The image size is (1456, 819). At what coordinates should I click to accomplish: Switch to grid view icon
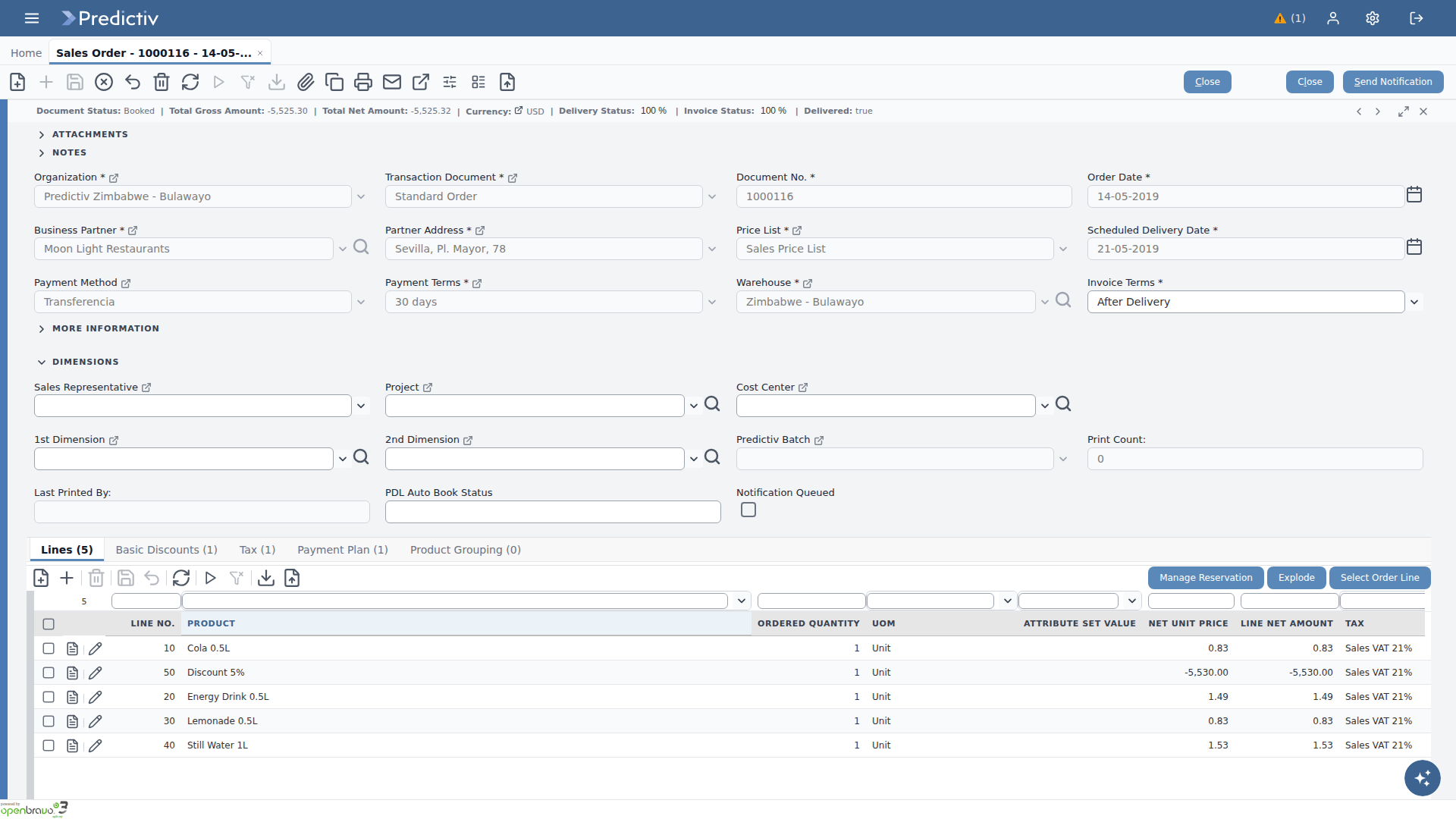tap(479, 82)
